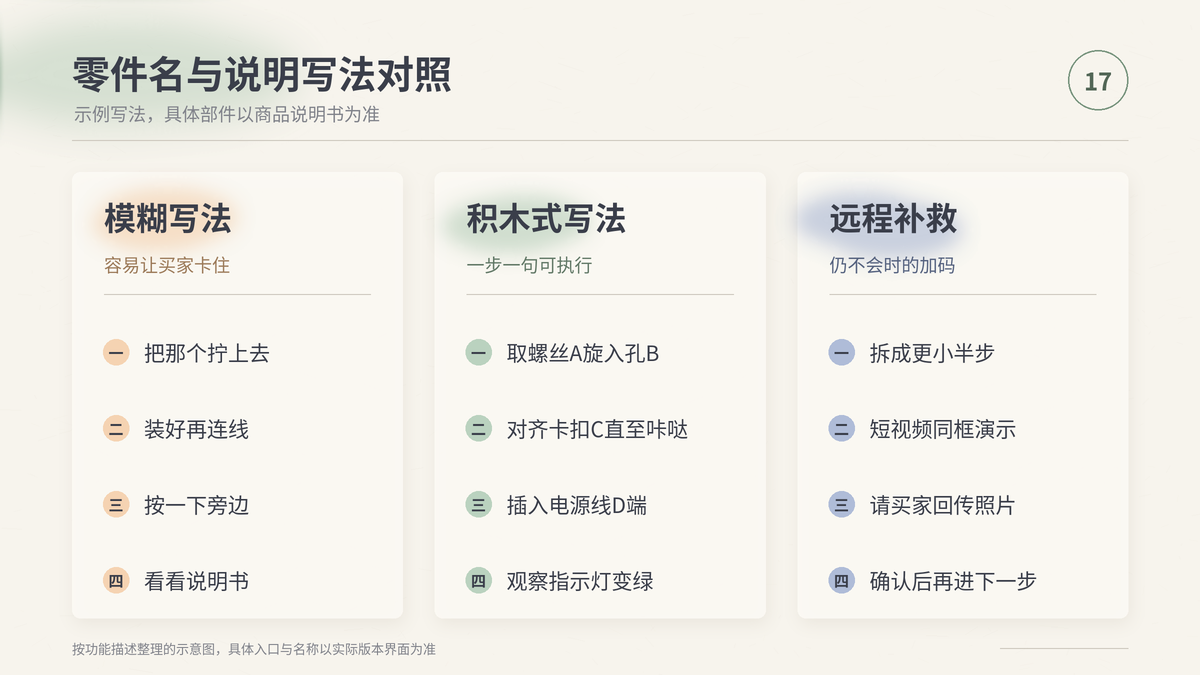Click the orange step-four bullet beside 看看说明书

pyautogui.click(x=116, y=581)
